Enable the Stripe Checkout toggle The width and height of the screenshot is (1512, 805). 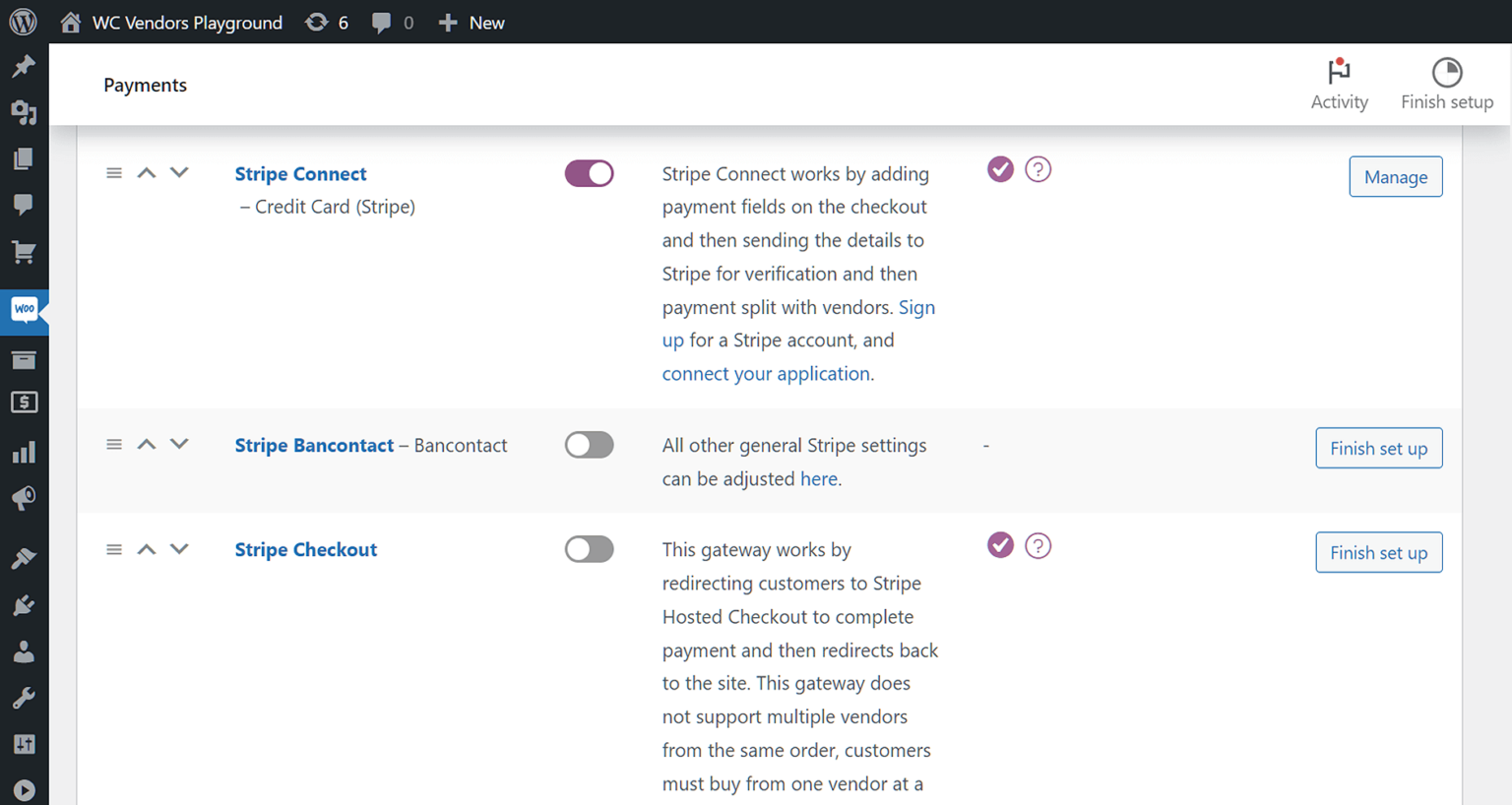pos(589,549)
